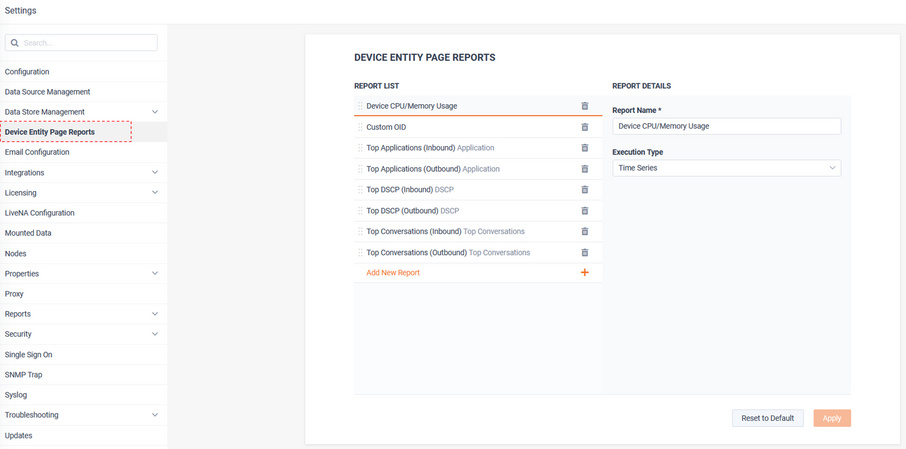
Task: Click the Reset to Default button
Action: pos(767,418)
